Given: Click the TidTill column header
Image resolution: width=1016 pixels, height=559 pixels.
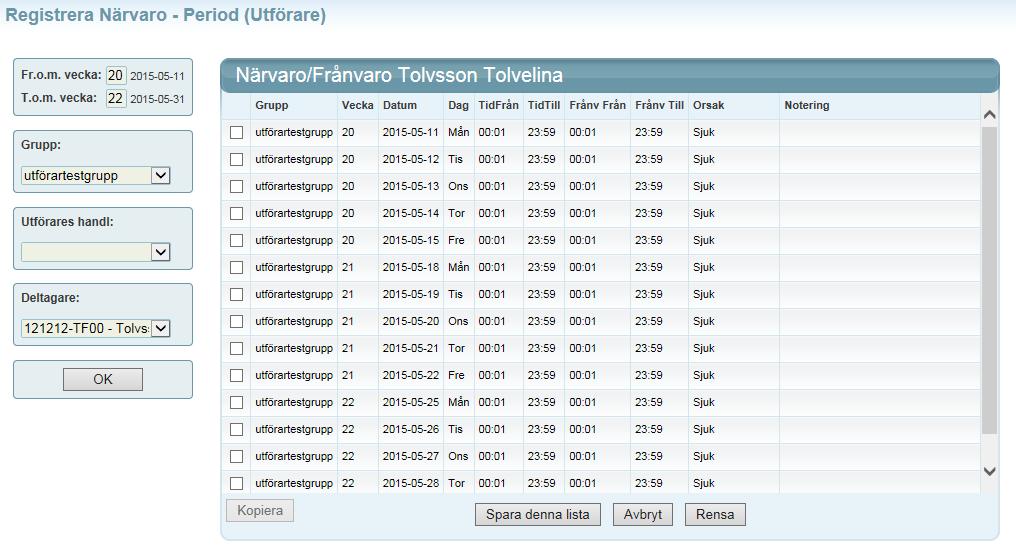Looking at the screenshot, I should pos(544,105).
